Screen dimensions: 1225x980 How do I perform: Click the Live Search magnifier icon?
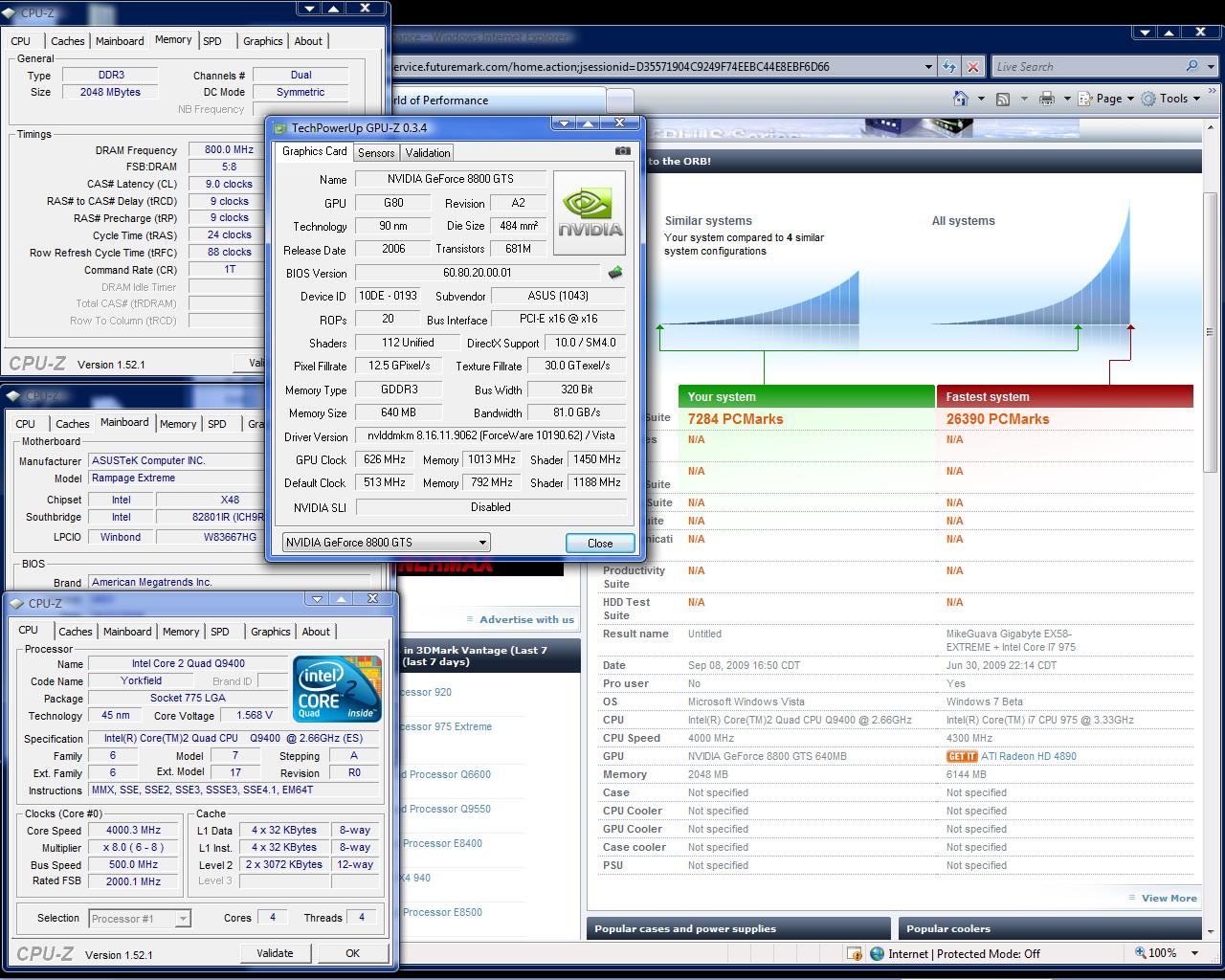1192,66
